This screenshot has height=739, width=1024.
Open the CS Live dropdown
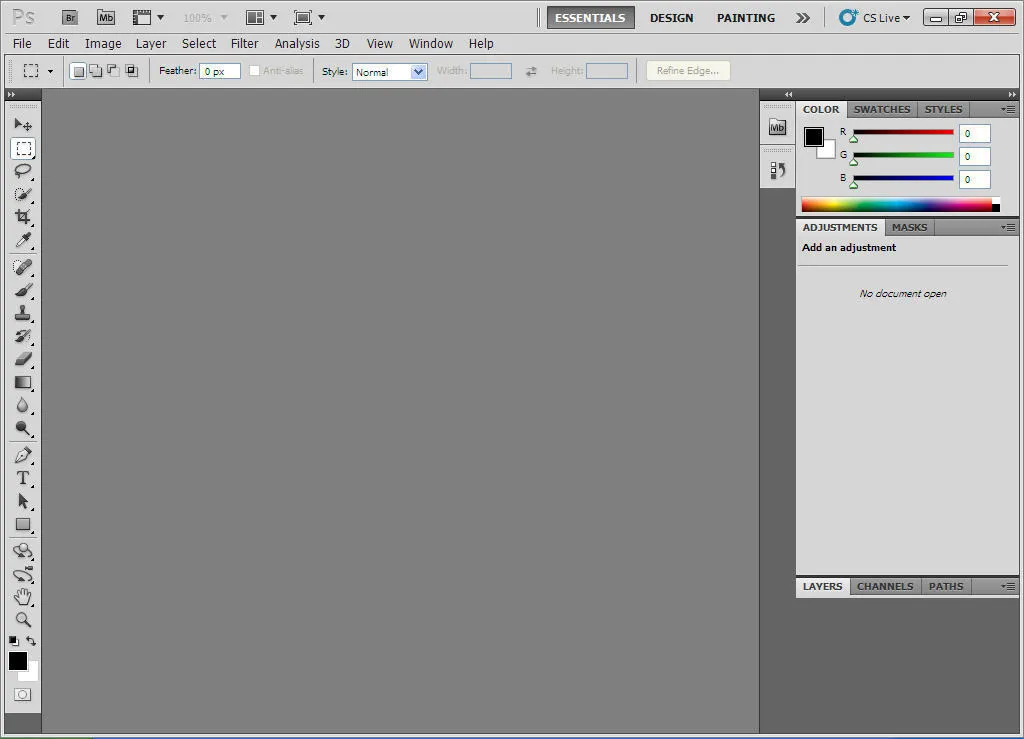[874, 18]
